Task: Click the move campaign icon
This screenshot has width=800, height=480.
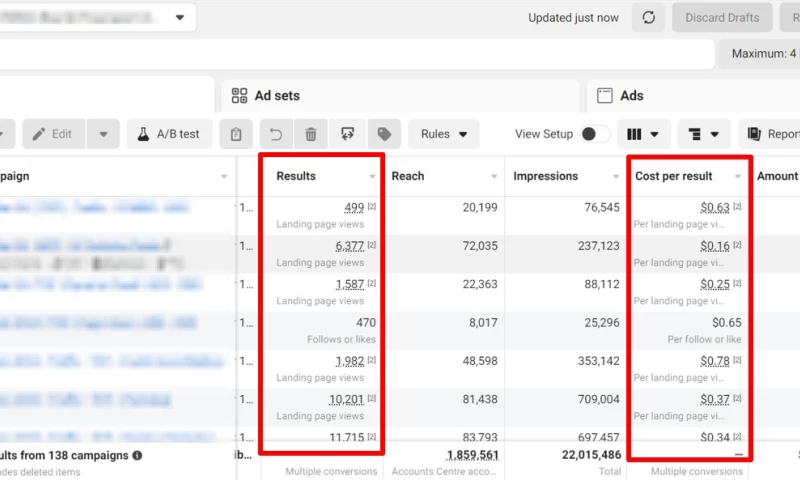Action: [347, 134]
